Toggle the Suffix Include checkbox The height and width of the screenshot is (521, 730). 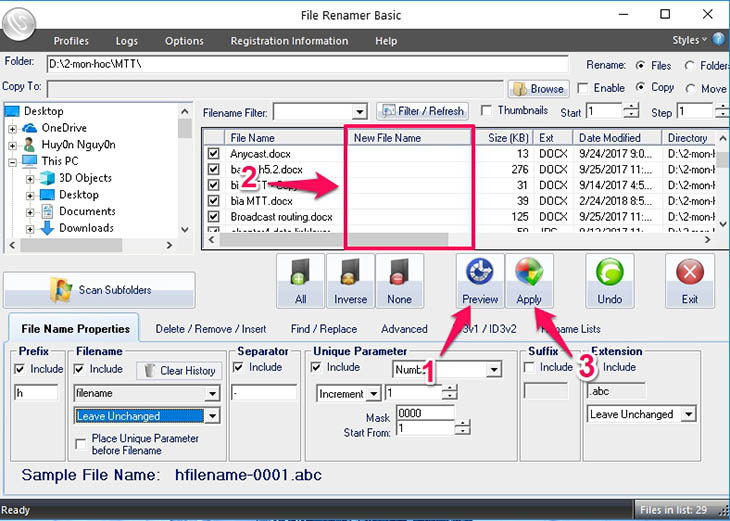pyautogui.click(x=529, y=367)
